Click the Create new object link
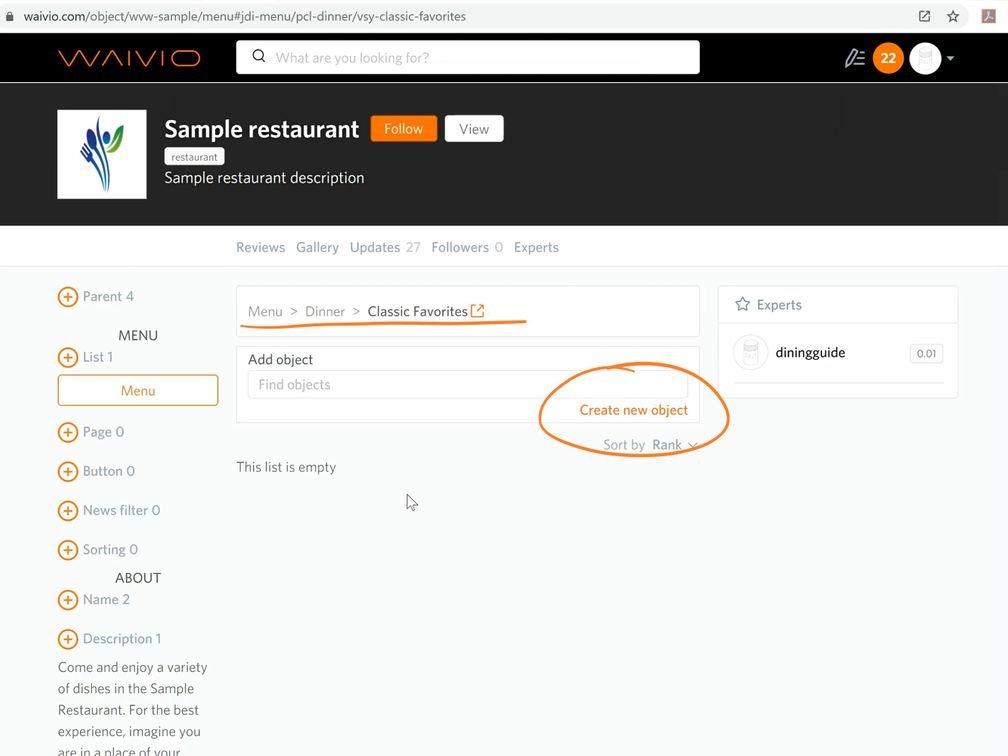The height and width of the screenshot is (756, 1008). click(x=633, y=410)
